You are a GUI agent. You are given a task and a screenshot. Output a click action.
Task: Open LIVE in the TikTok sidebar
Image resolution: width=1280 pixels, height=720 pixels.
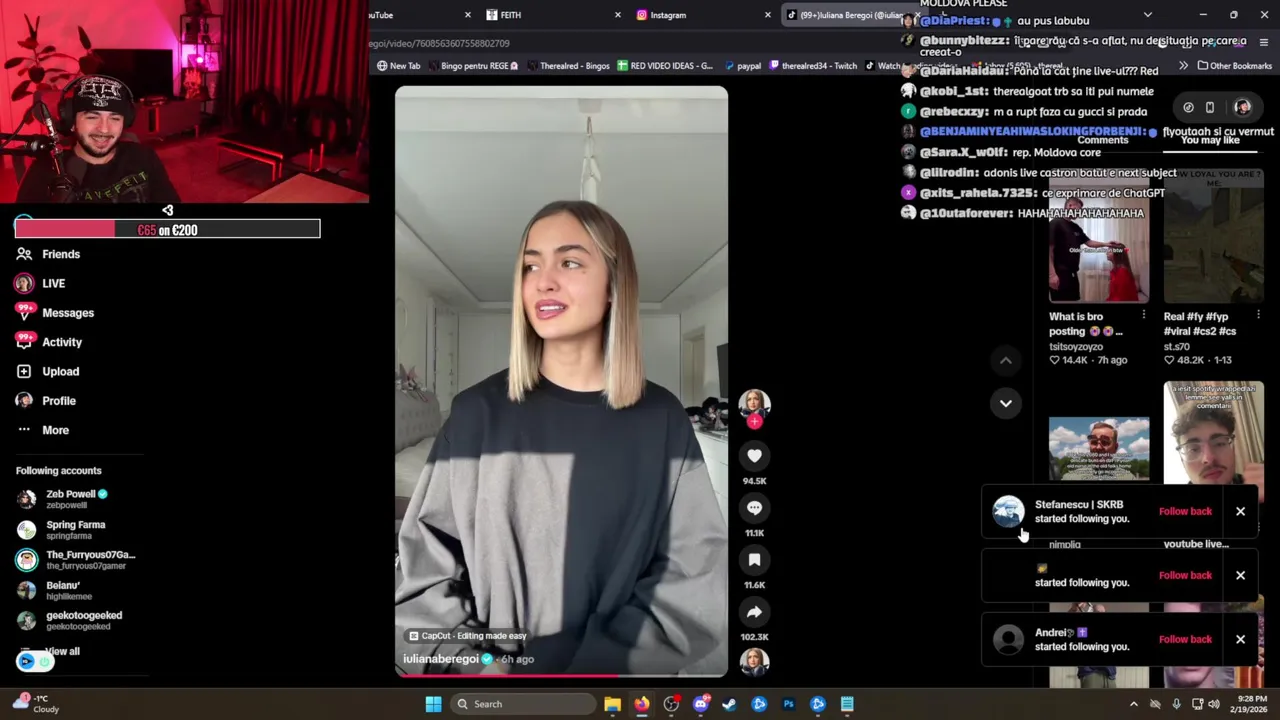tap(40, 283)
